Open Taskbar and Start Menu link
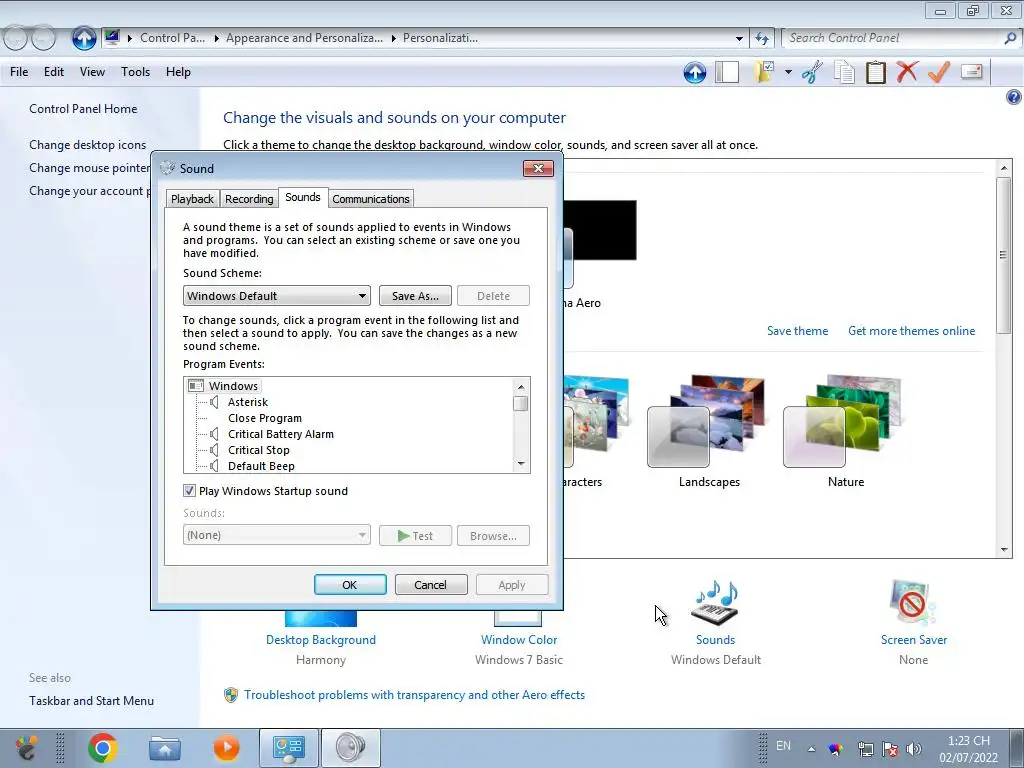This screenshot has width=1024, height=768. click(x=91, y=701)
